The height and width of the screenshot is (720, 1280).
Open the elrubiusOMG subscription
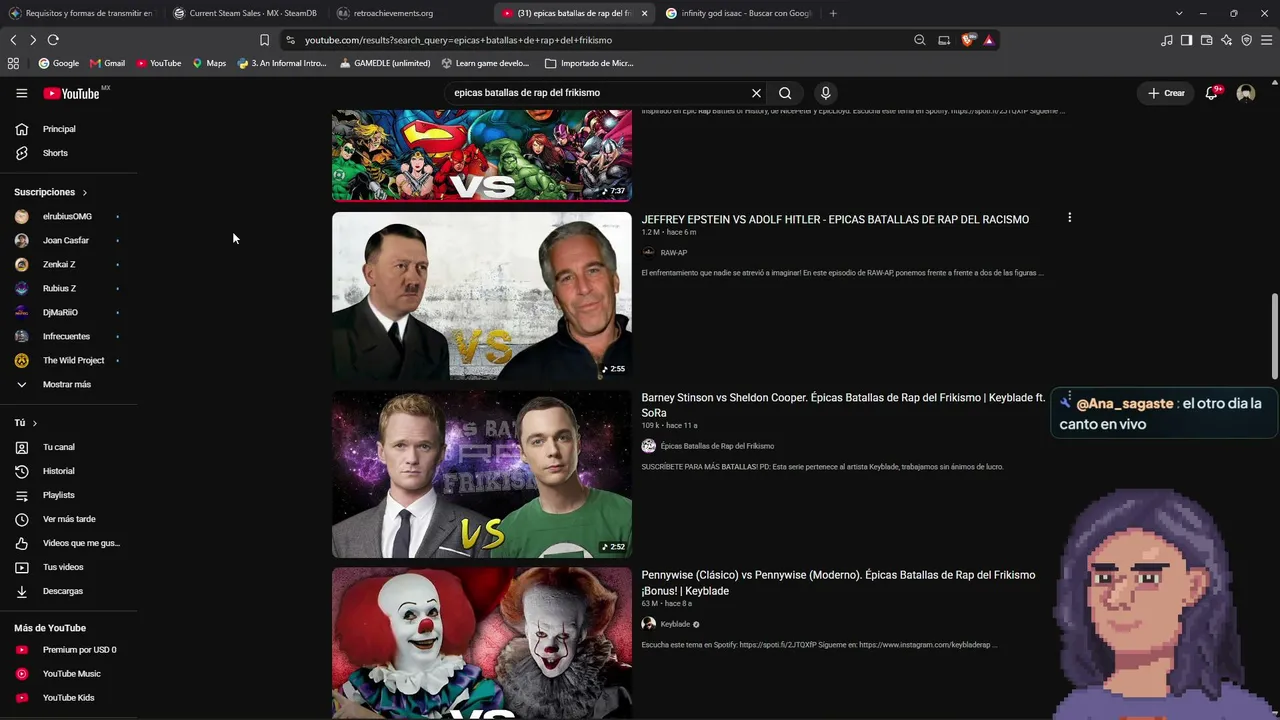[x=69, y=216]
